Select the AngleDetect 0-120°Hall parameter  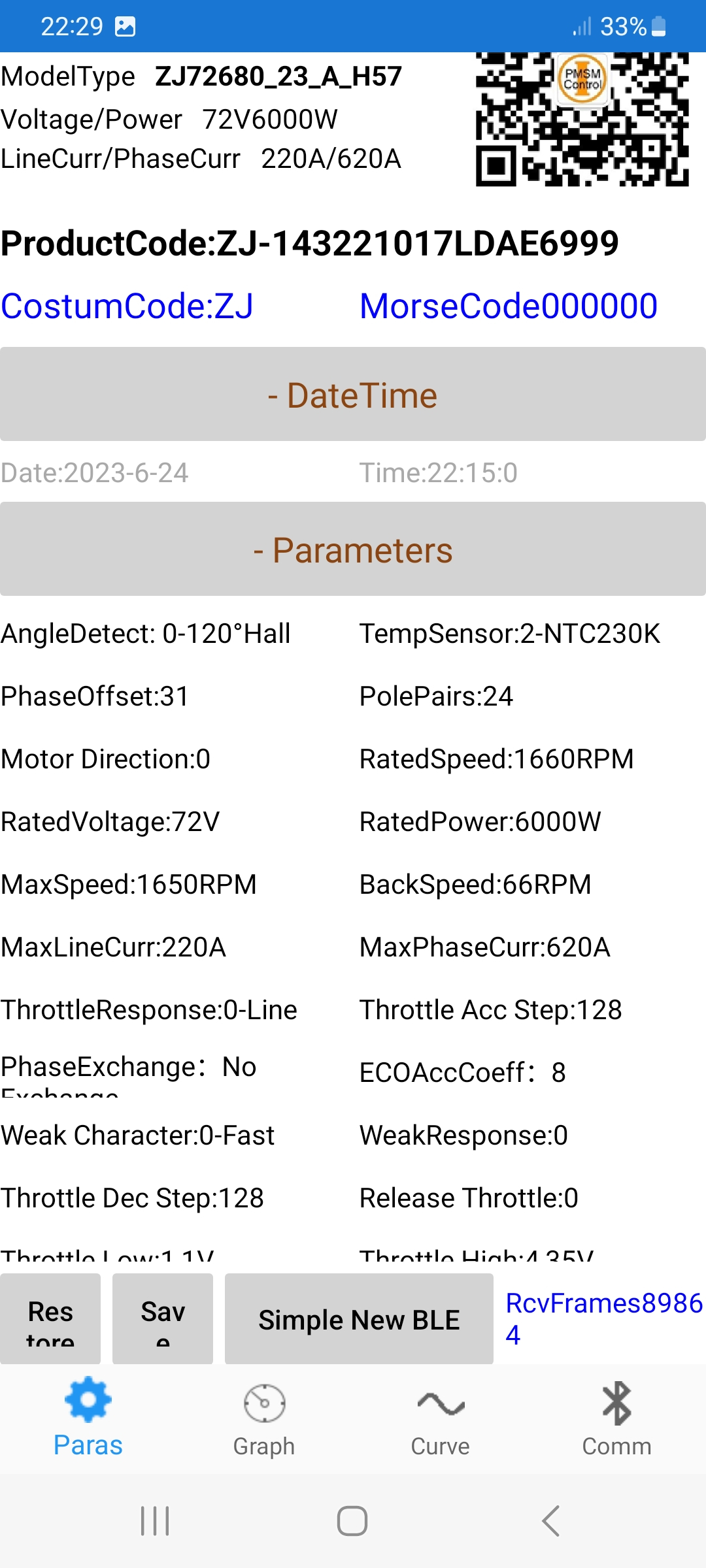[146, 634]
